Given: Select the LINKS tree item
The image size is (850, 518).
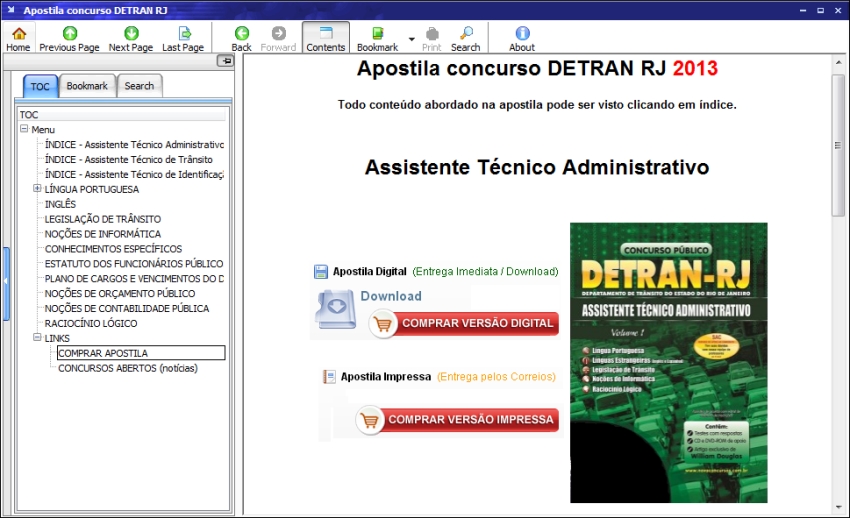Looking at the screenshot, I should pos(57,338).
